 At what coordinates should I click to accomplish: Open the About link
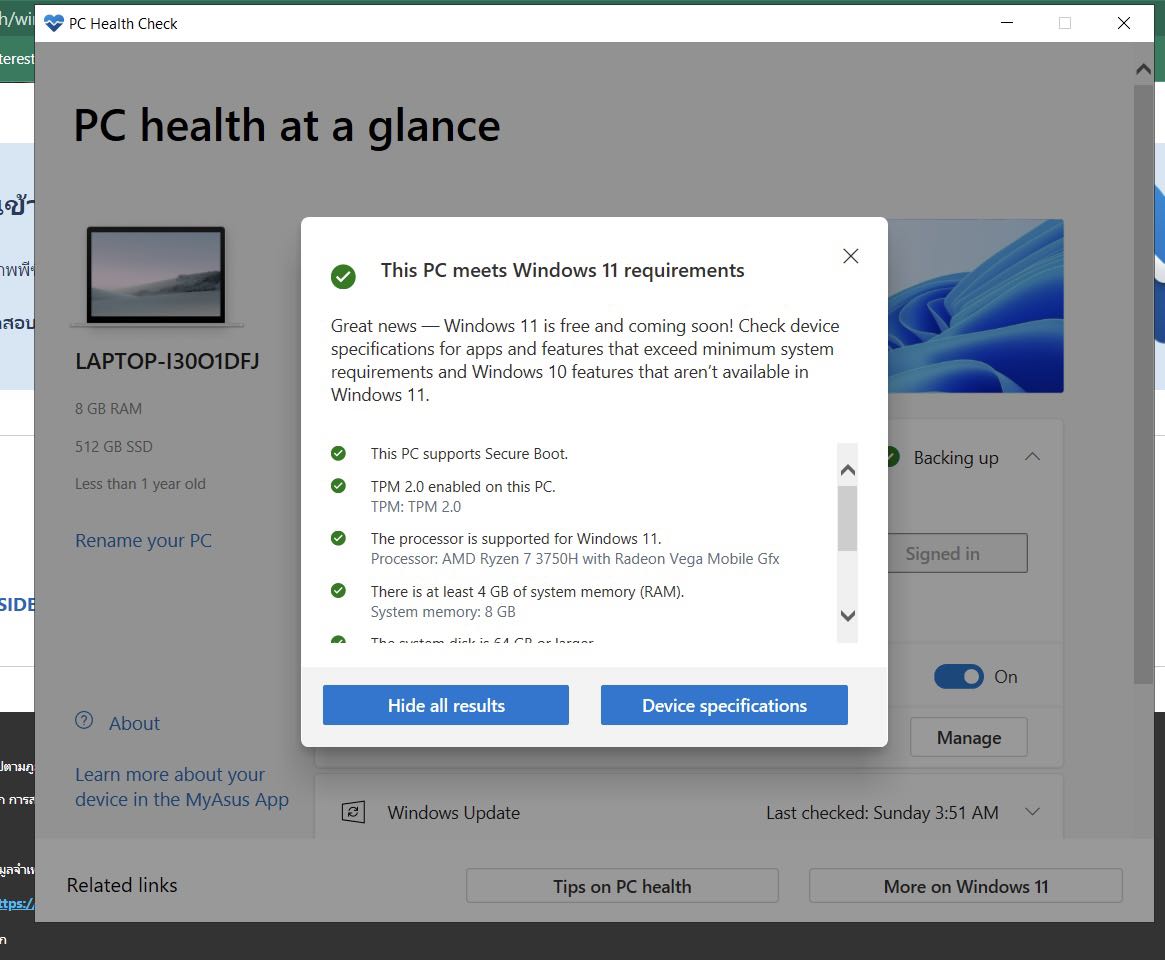[134, 723]
